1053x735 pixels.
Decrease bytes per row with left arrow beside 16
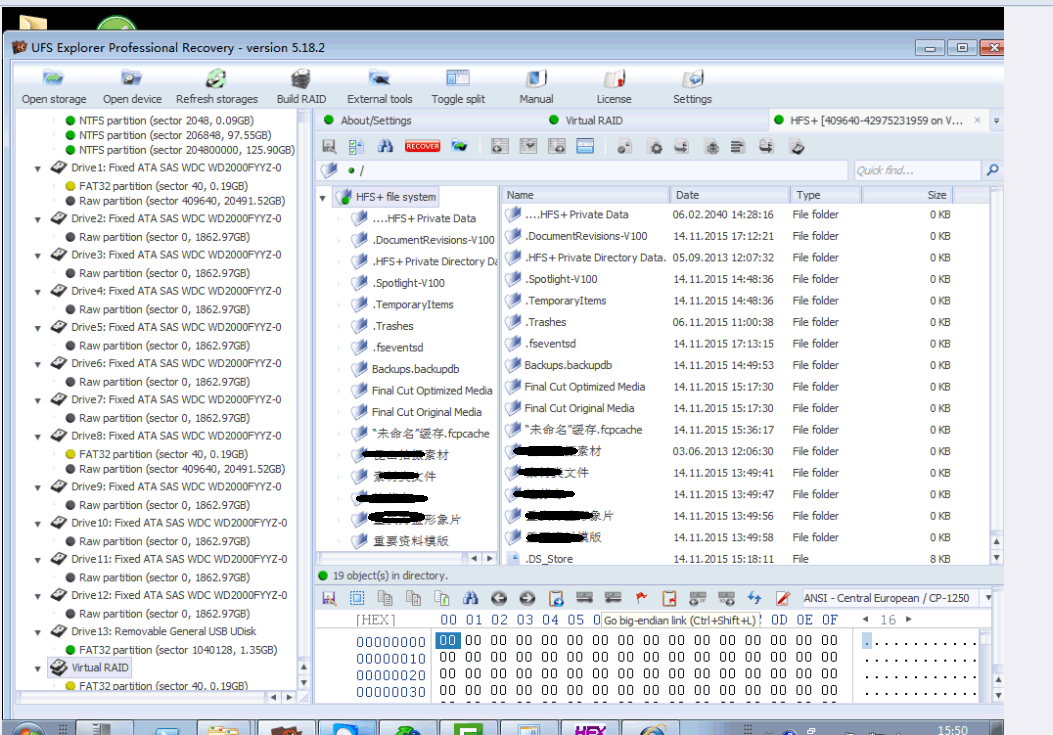866,619
